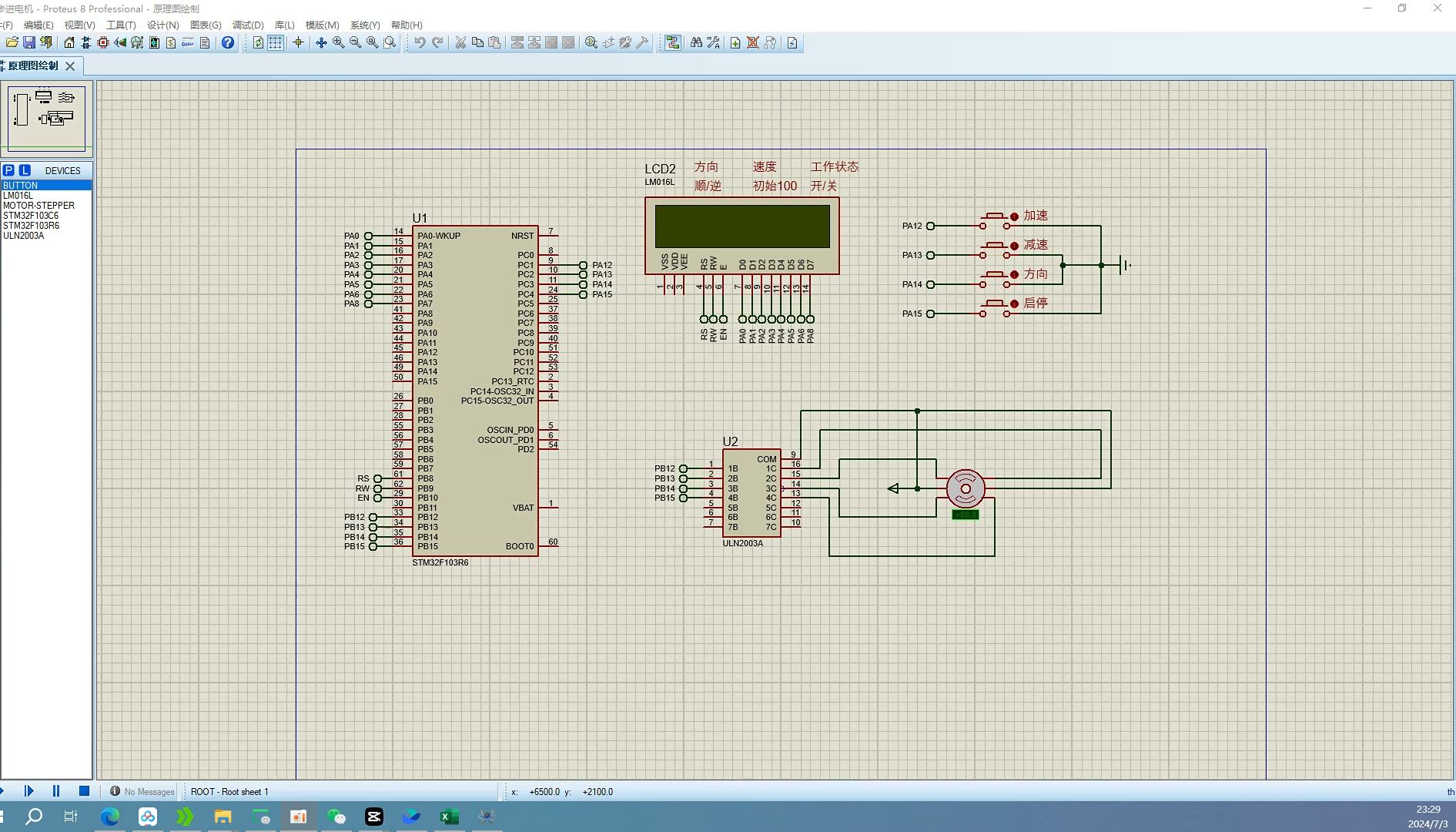1456x832 pixels.
Task: Step the simulation by one frame
Action: pos(29,791)
